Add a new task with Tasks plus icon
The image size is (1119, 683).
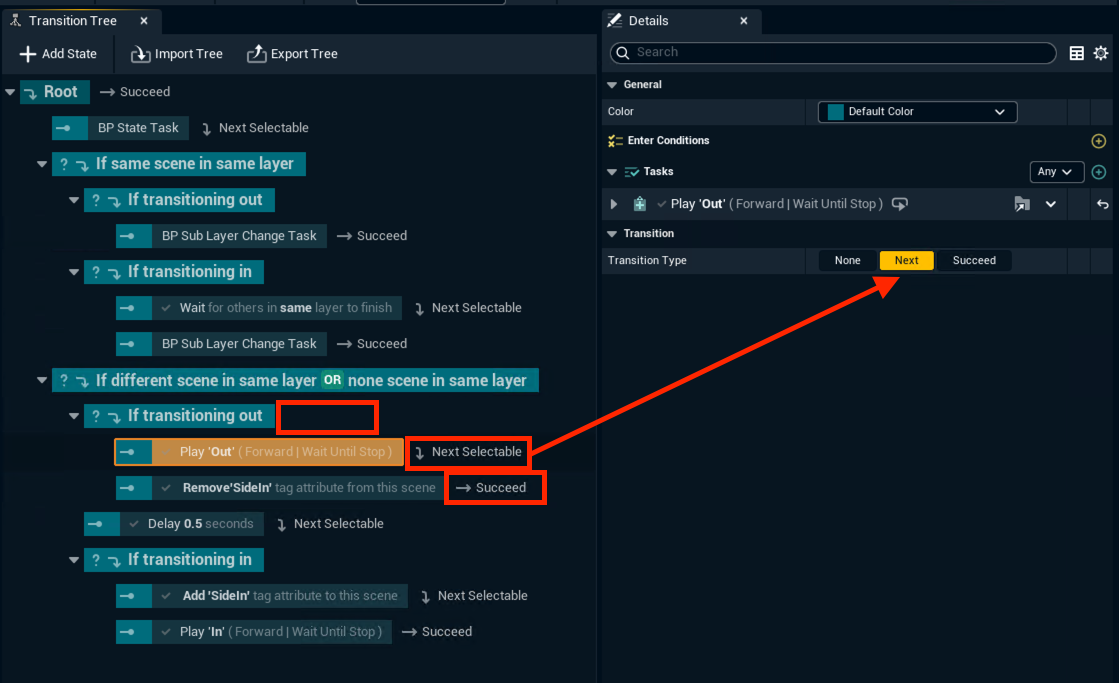[1099, 172]
